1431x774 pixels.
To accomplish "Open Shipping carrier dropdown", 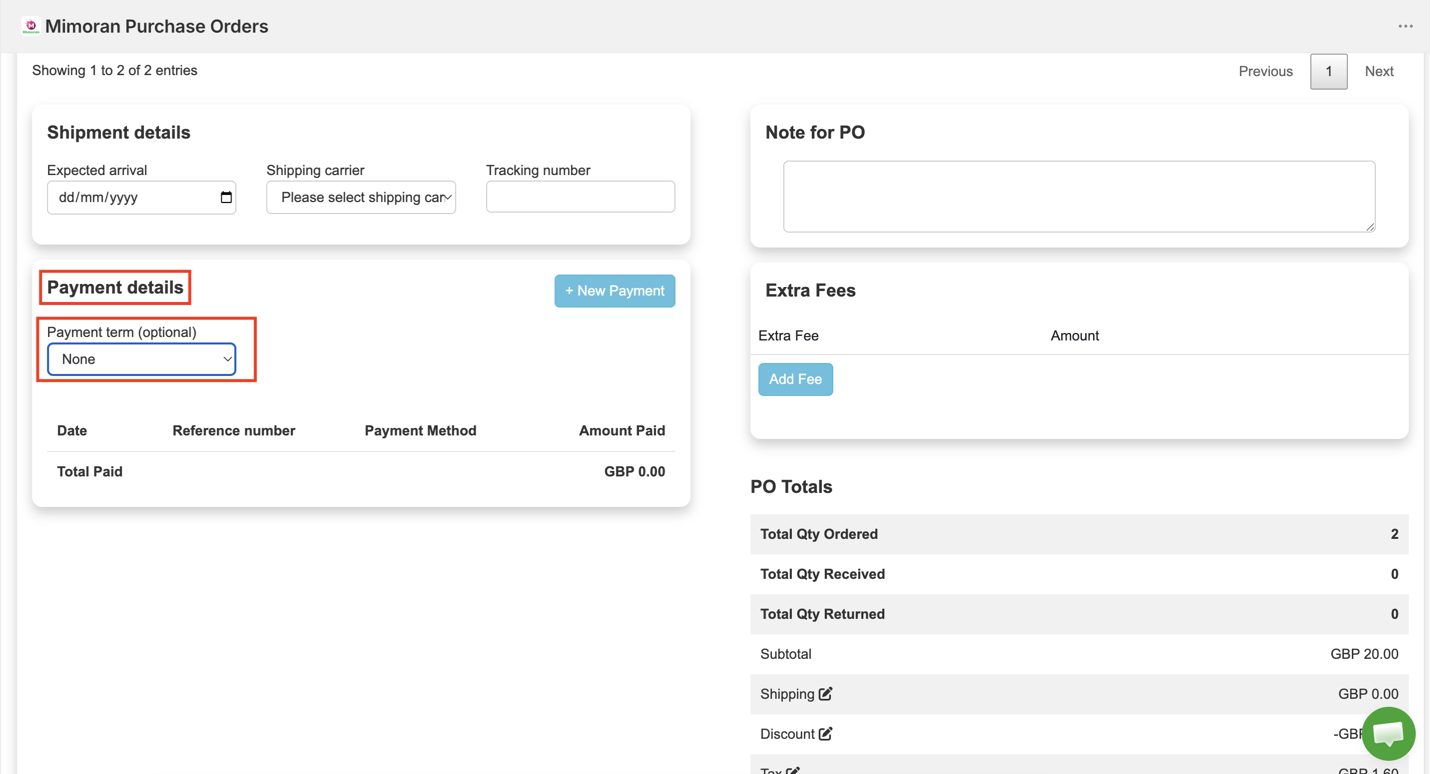I will pyautogui.click(x=361, y=197).
